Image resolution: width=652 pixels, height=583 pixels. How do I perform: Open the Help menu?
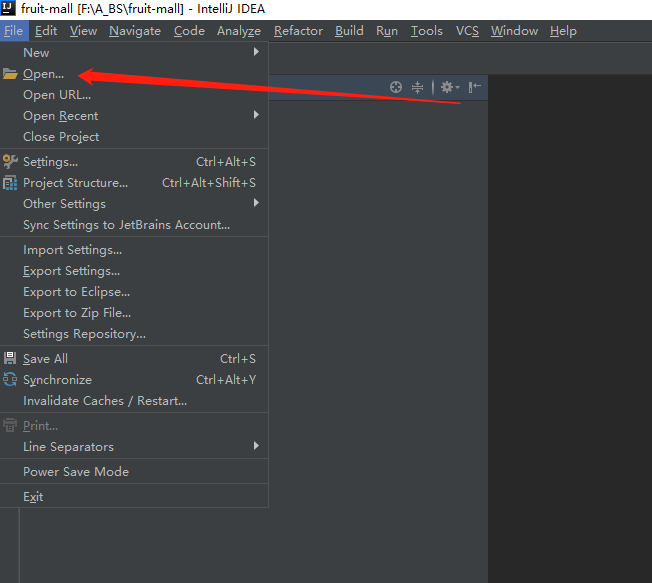(x=563, y=31)
